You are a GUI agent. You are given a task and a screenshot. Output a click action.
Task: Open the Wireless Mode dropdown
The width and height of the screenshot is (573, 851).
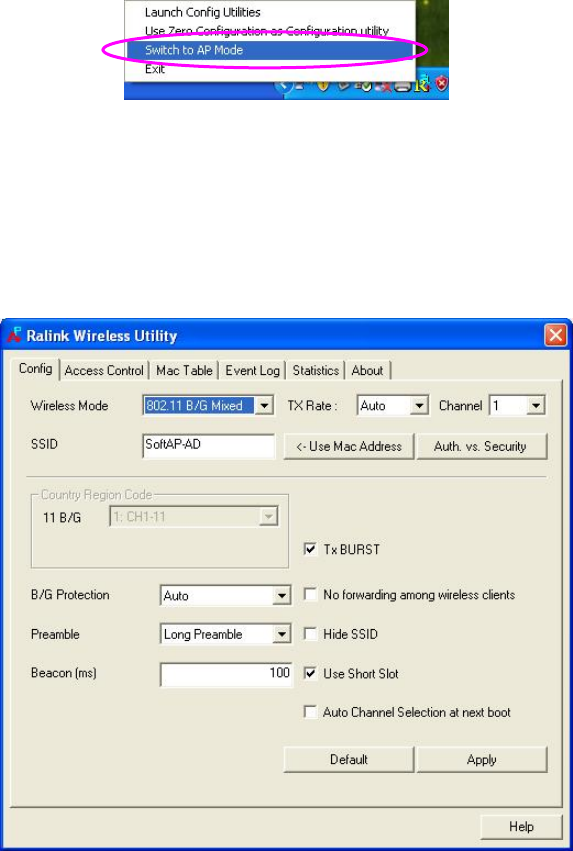264,405
